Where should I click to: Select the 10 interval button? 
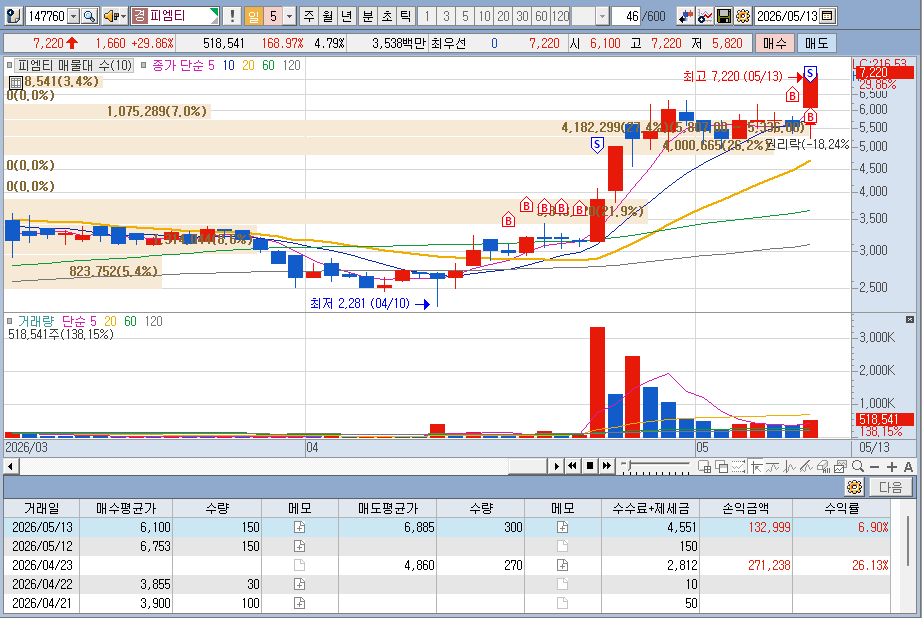[x=484, y=16]
